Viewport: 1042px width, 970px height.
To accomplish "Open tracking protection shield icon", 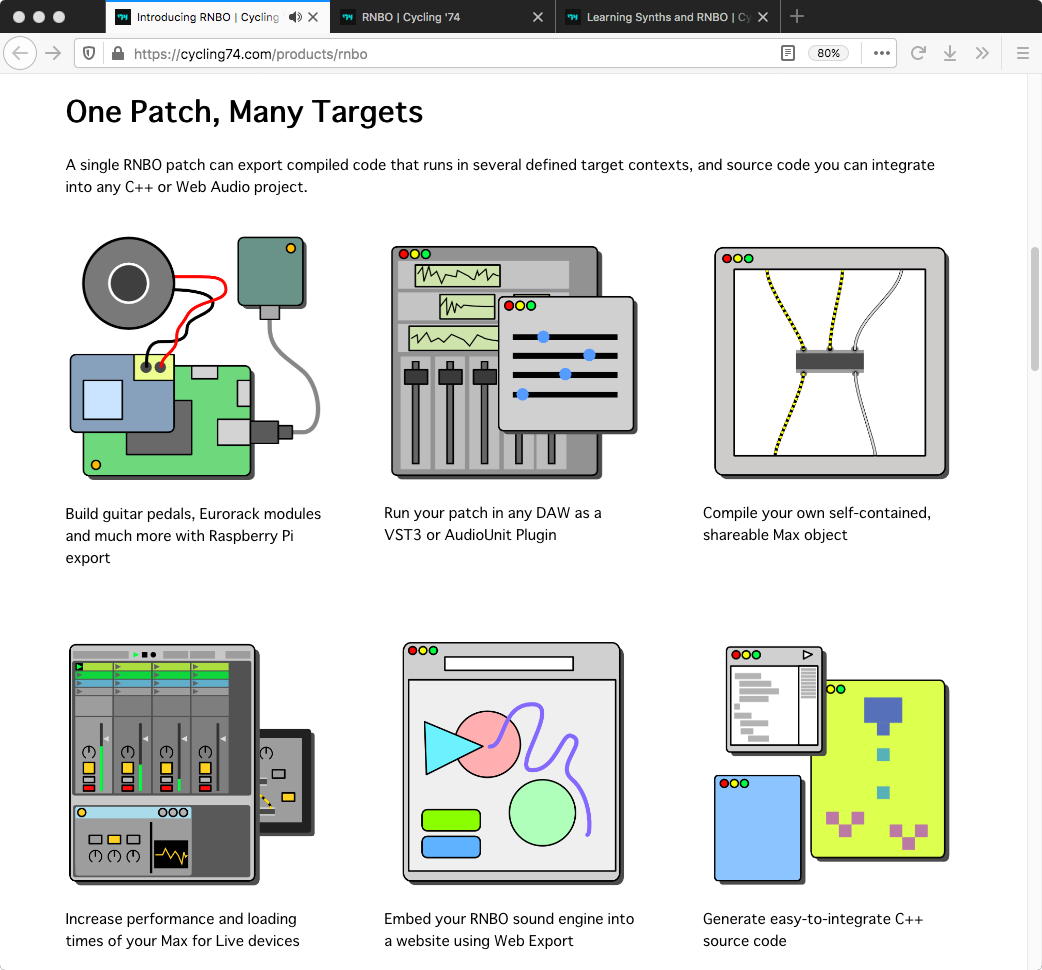I will pos(89,53).
